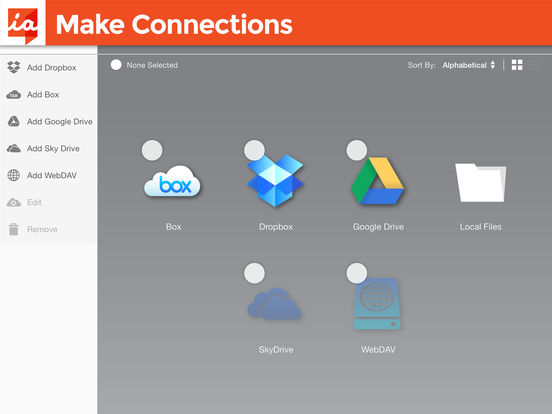The height and width of the screenshot is (414, 552).
Task: Click the None Selected text
Action: coord(152,65)
